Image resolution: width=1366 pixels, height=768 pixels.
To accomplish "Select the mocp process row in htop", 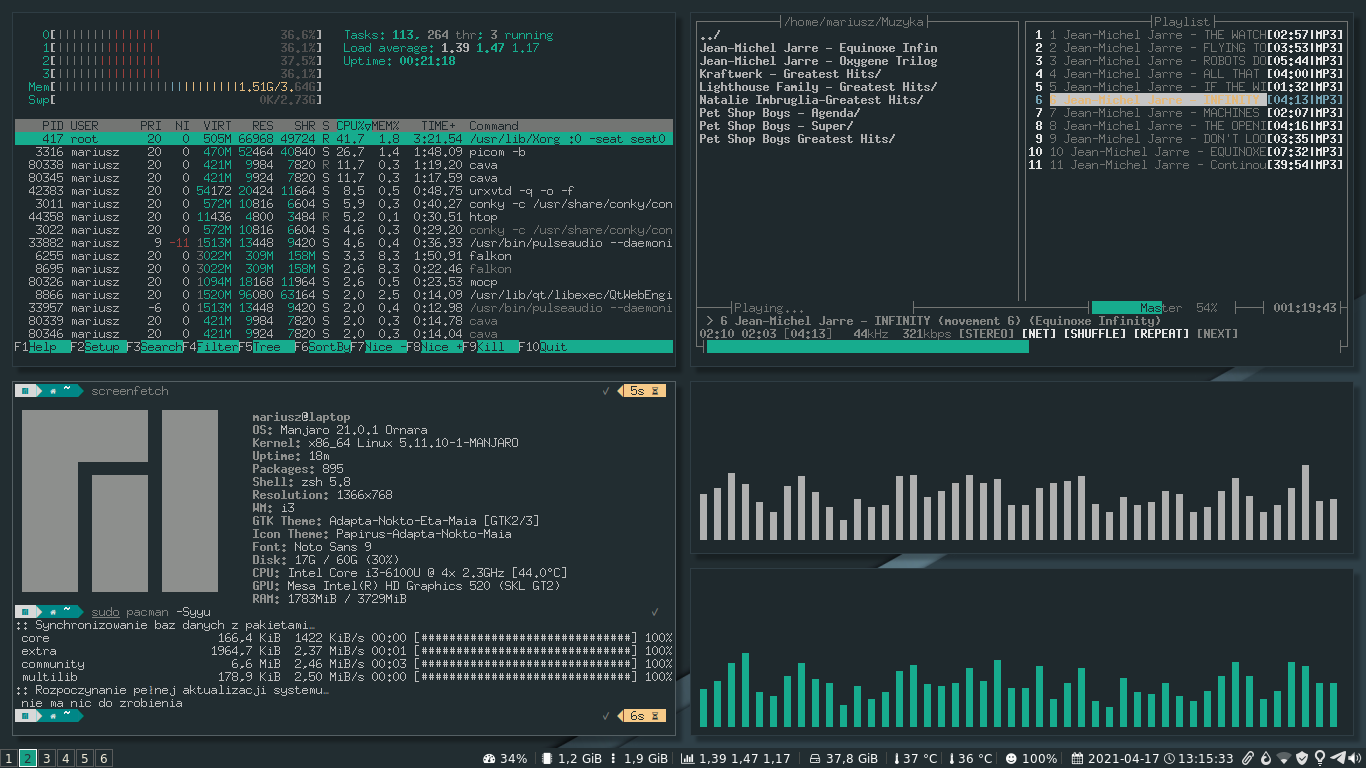I will (x=344, y=281).
